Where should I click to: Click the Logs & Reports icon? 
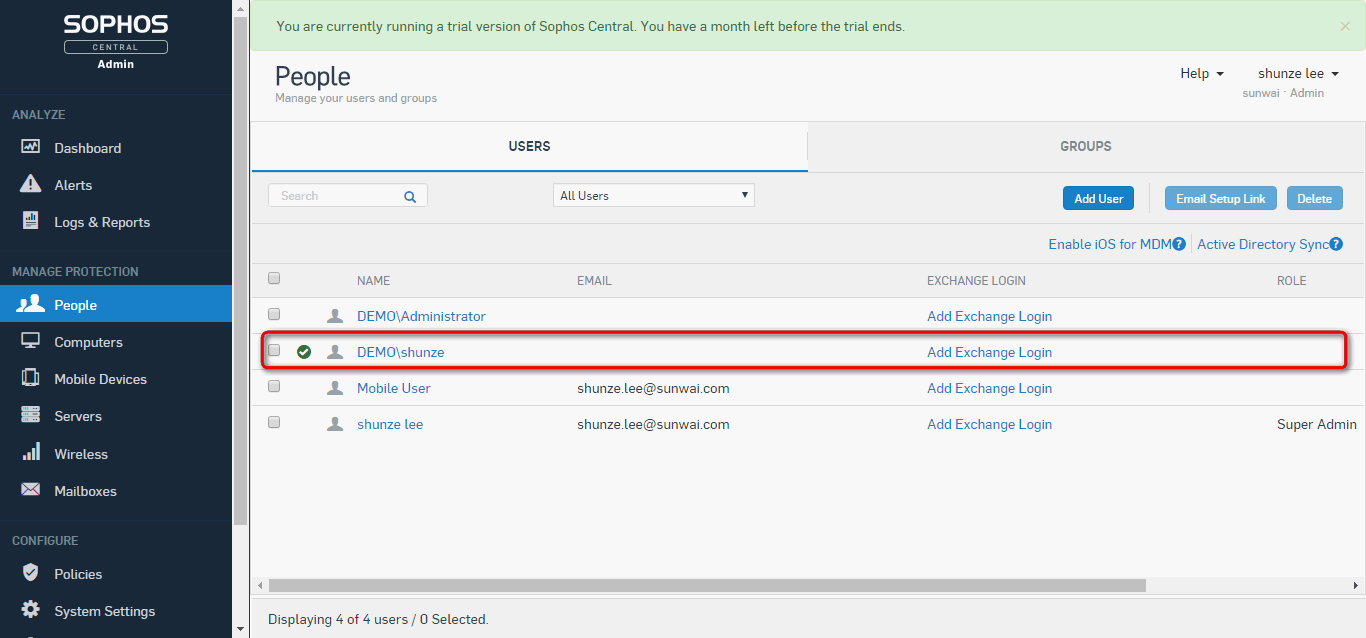point(31,221)
